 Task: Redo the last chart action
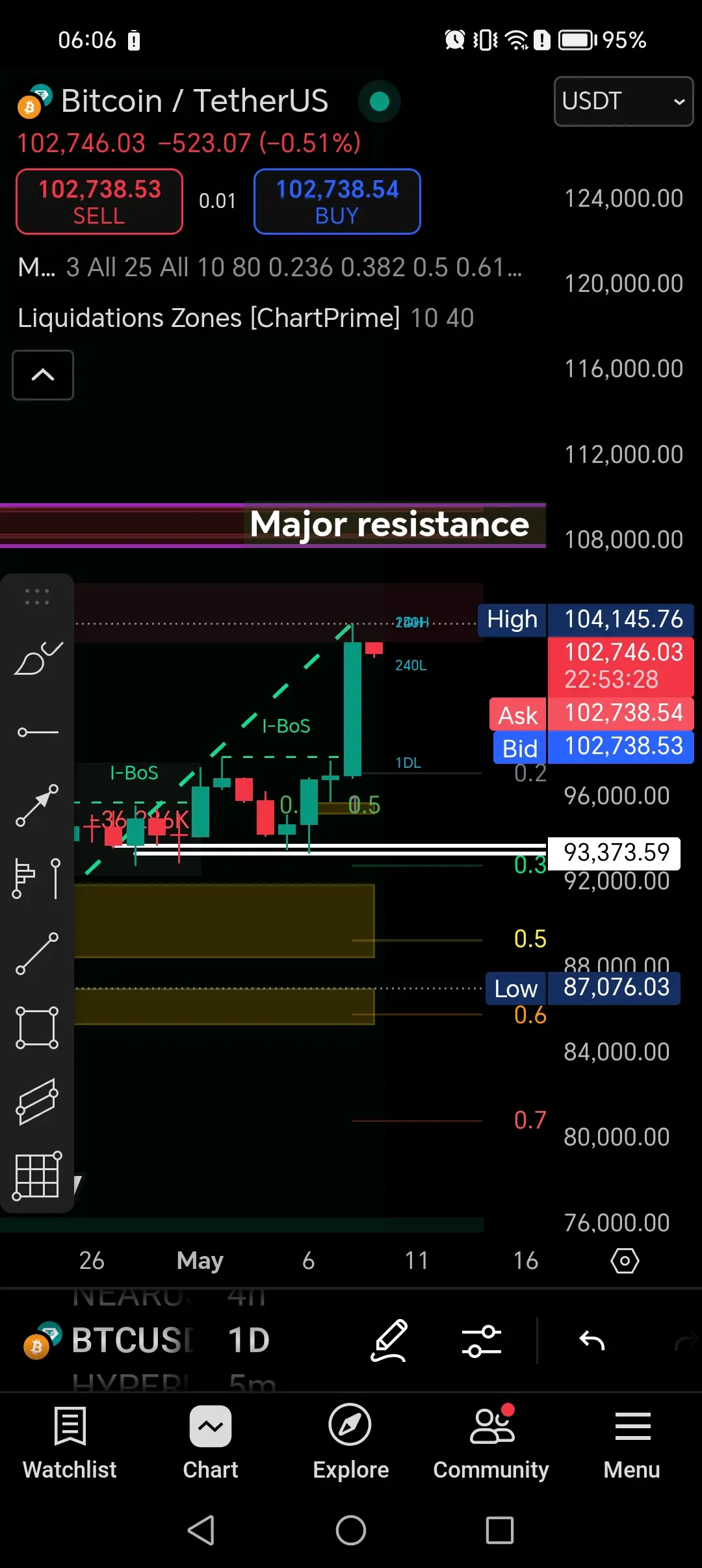pos(686,1341)
